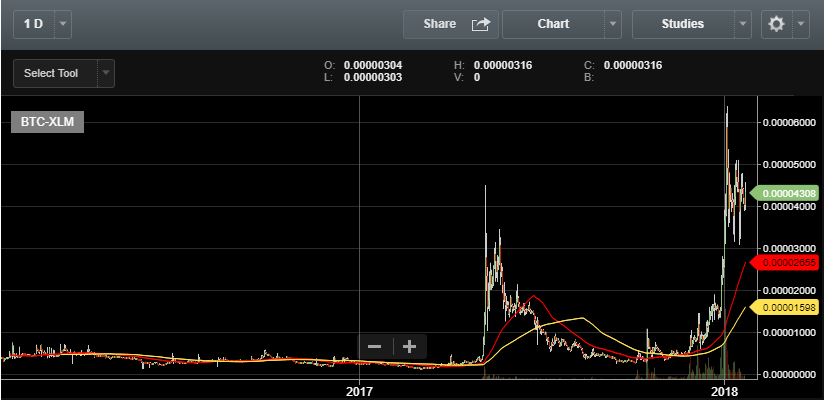Select the yellow 0.00001598 moving average tag
This screenshot has height=409, width=833.
click(784, 308)
